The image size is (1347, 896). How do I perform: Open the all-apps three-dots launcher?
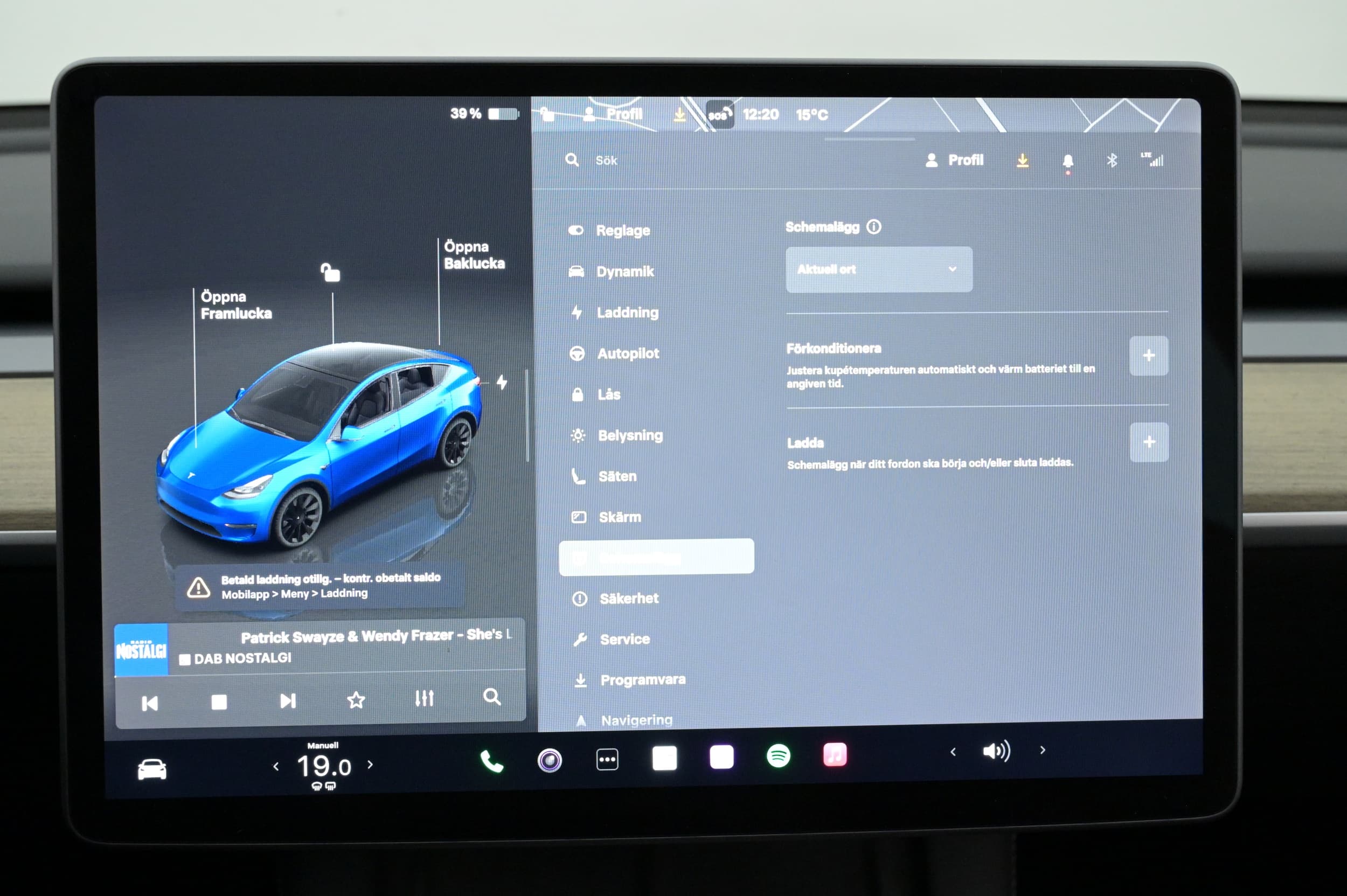(x=607, y=760)
